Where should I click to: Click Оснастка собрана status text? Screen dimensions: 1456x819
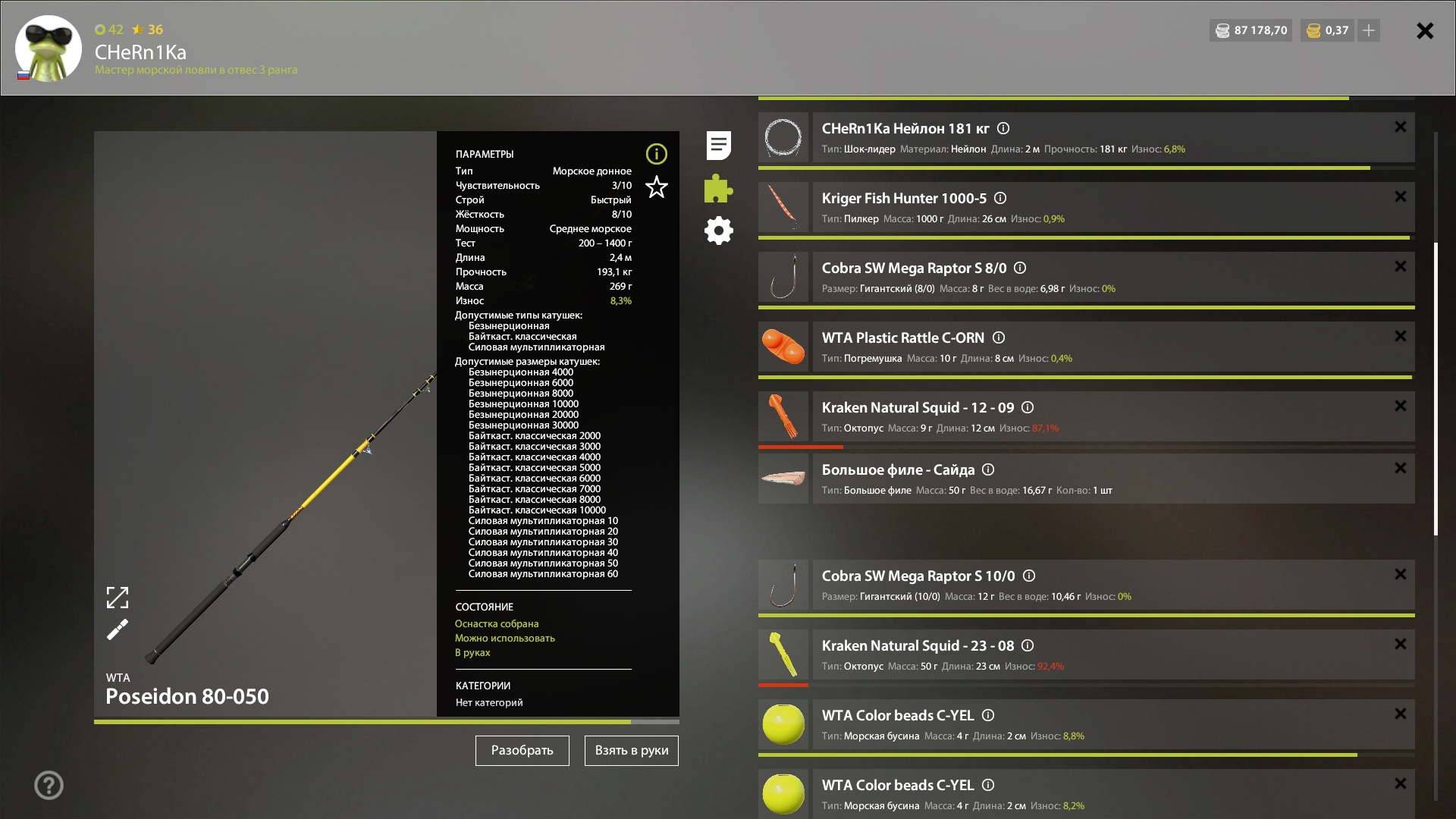497,623
